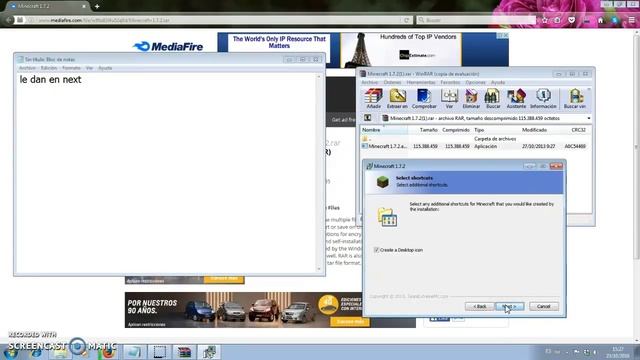Click the installer icon in the taskbar

click(x=209, y=352)
